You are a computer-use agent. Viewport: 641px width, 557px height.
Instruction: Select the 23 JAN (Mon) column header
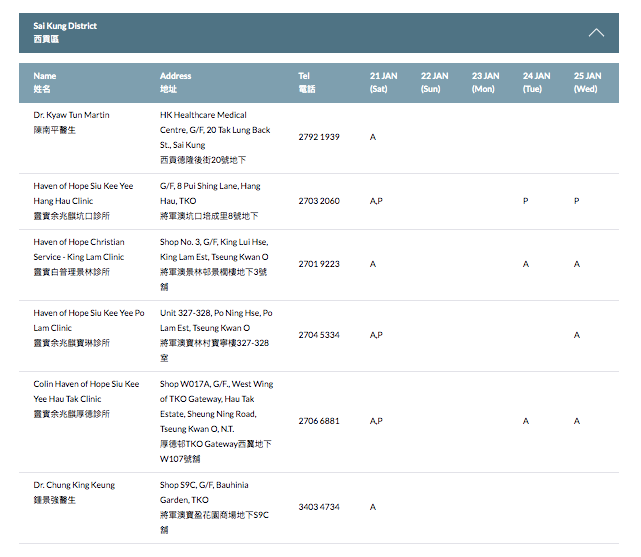(x=485, y=82)
